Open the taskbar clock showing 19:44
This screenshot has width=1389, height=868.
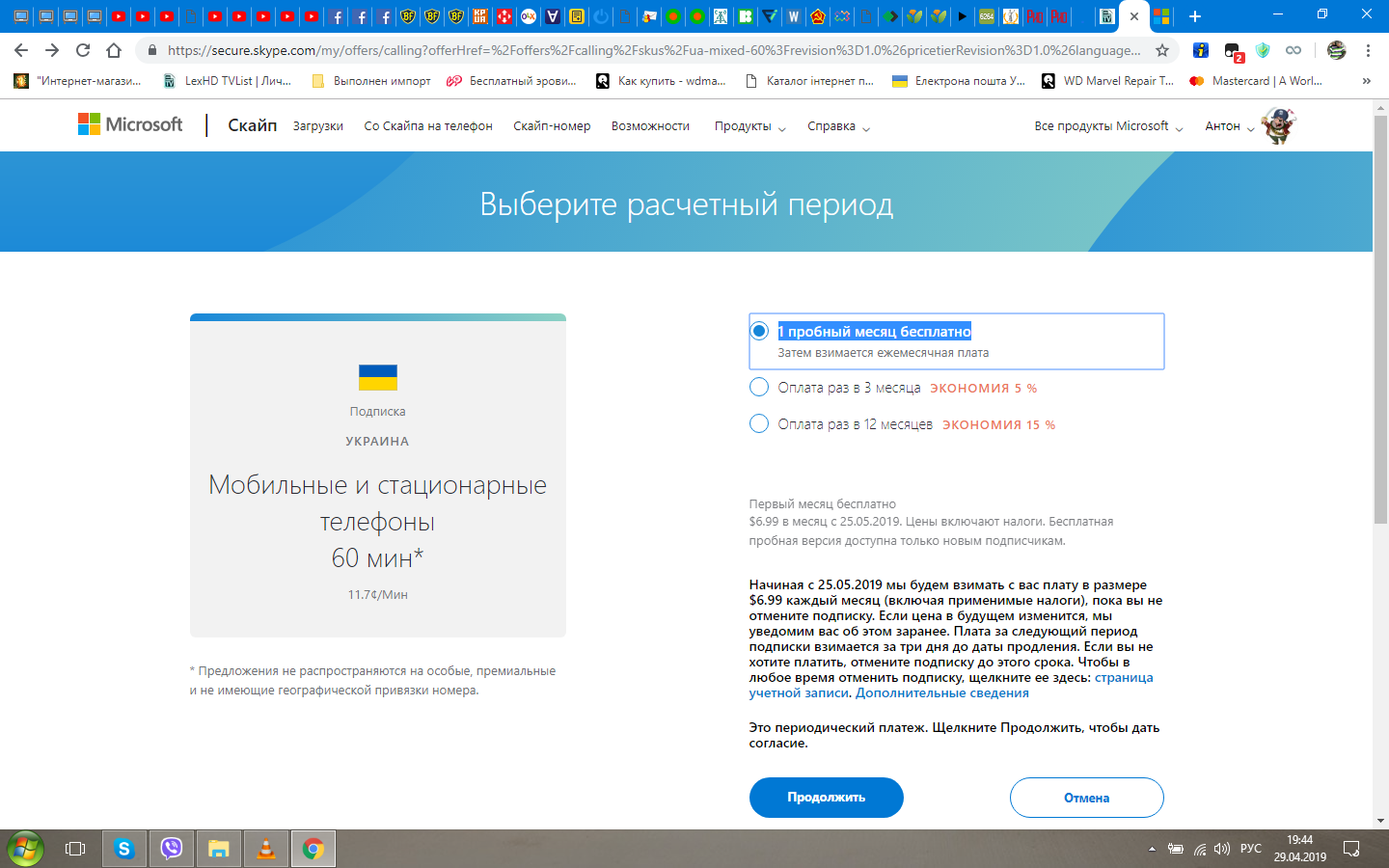click(x=1299, y=849)
